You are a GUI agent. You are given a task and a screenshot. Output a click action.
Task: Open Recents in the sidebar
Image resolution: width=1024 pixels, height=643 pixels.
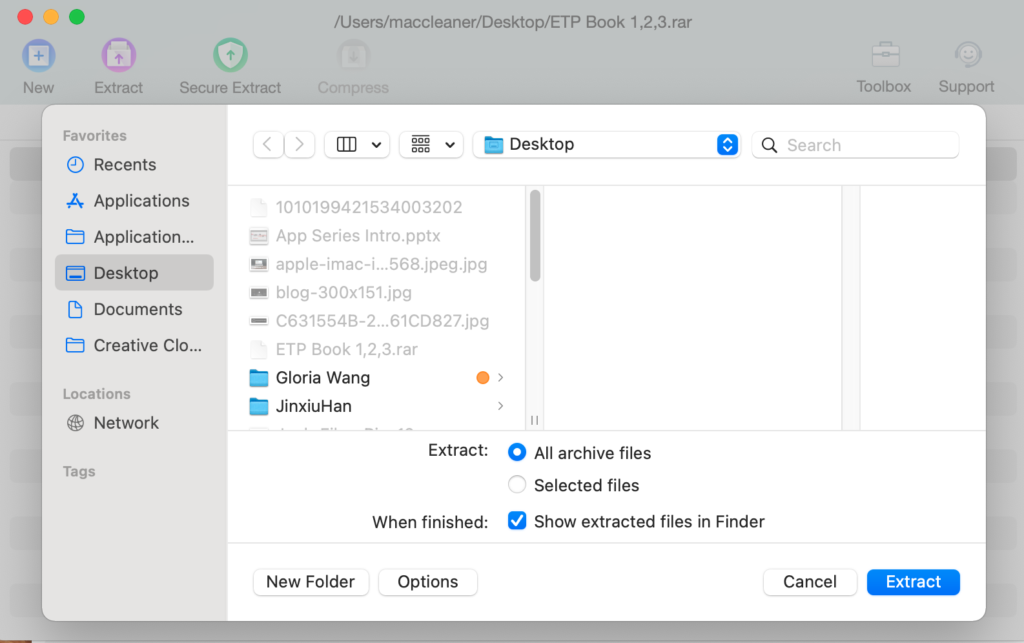point(124,165)
